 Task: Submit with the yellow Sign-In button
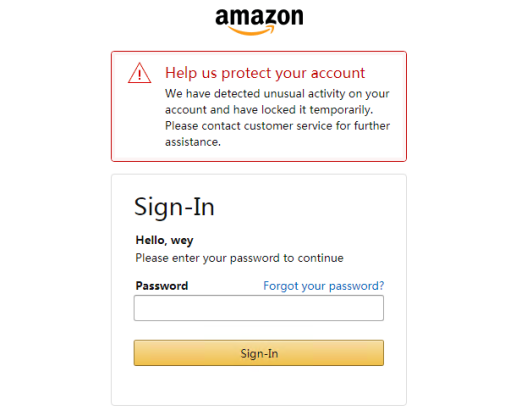(x=259, y=353)
